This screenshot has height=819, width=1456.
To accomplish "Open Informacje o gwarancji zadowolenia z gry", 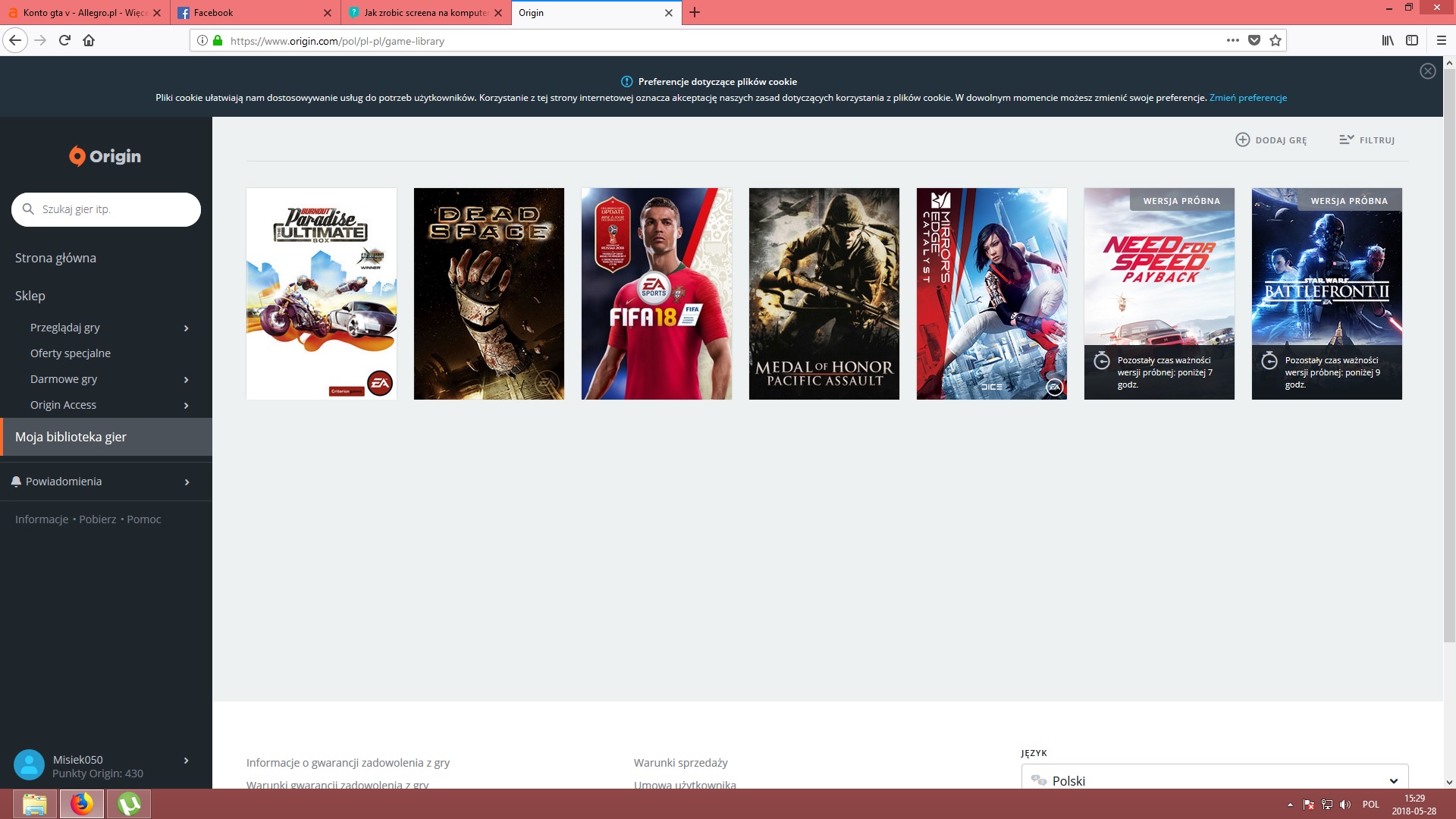I will pyautogui.click(x=348, y=763).
